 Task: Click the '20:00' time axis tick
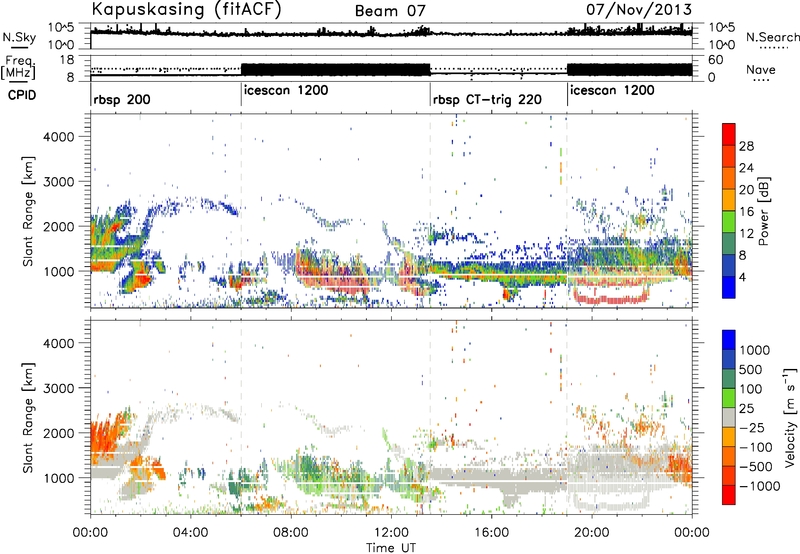[x=592, y=533]
